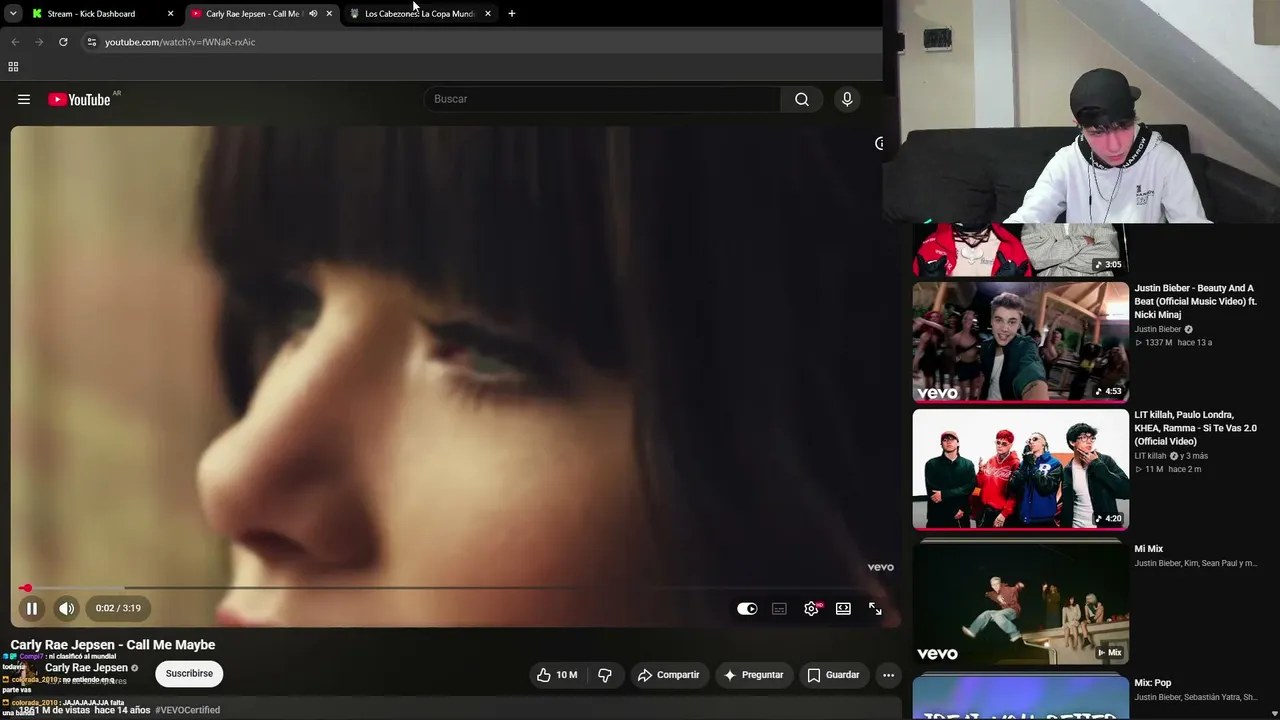Image resolution: width=1280 pixels, height=720 pixels.
Task: Click the magnifying glass search button
Action: [802, 99]
